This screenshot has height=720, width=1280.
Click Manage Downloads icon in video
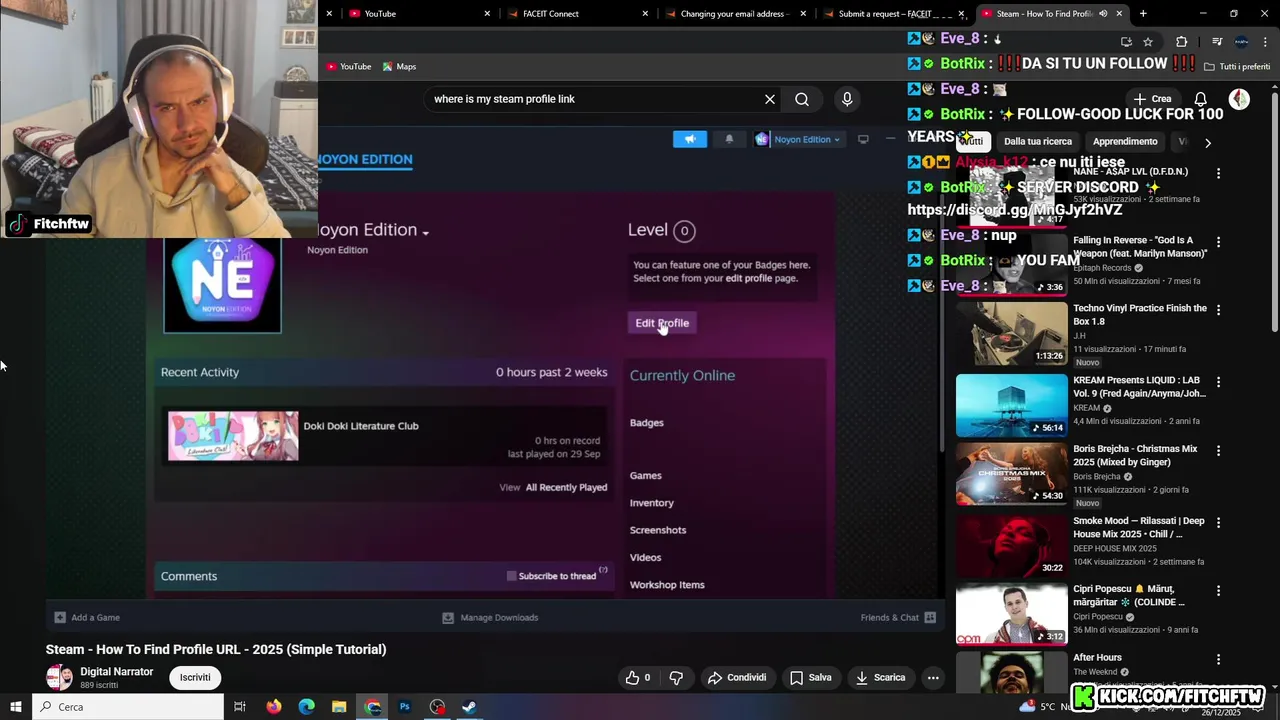tap(448, 618)
